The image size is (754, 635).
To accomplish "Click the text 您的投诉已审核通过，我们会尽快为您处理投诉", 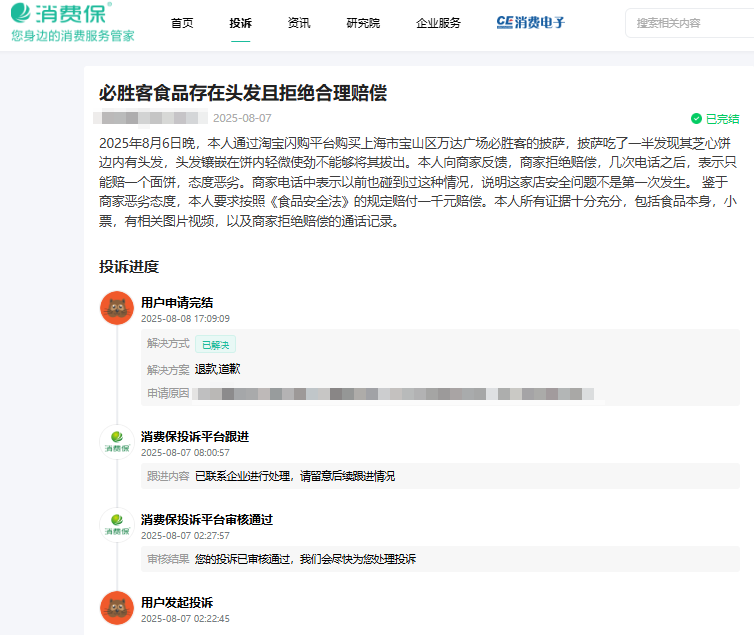I will click(305, 559).
